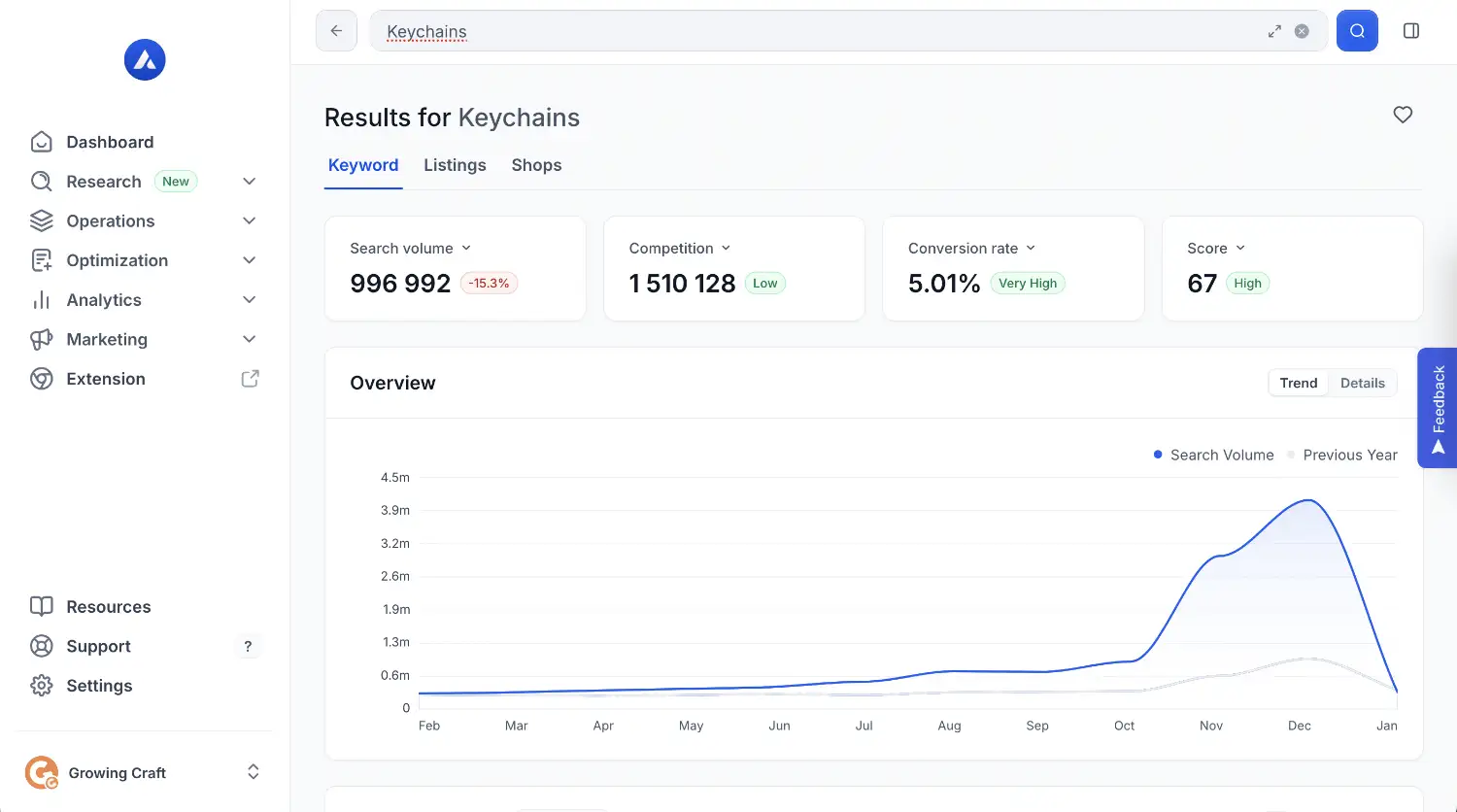Switch Overview to Trend view
1457x812 pixels.
click(x=1299, y=383)
